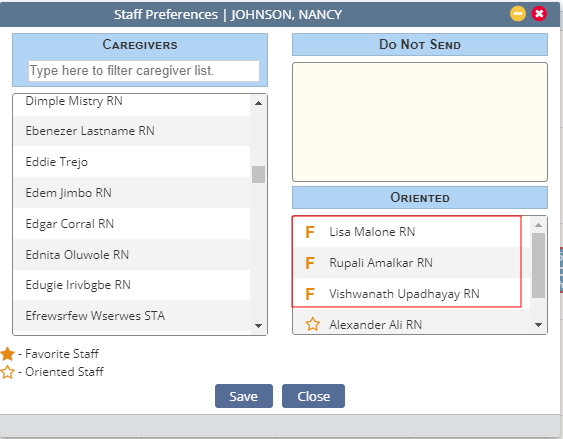Click the caregiver list scrollbar thumb

tap(258, 174)
